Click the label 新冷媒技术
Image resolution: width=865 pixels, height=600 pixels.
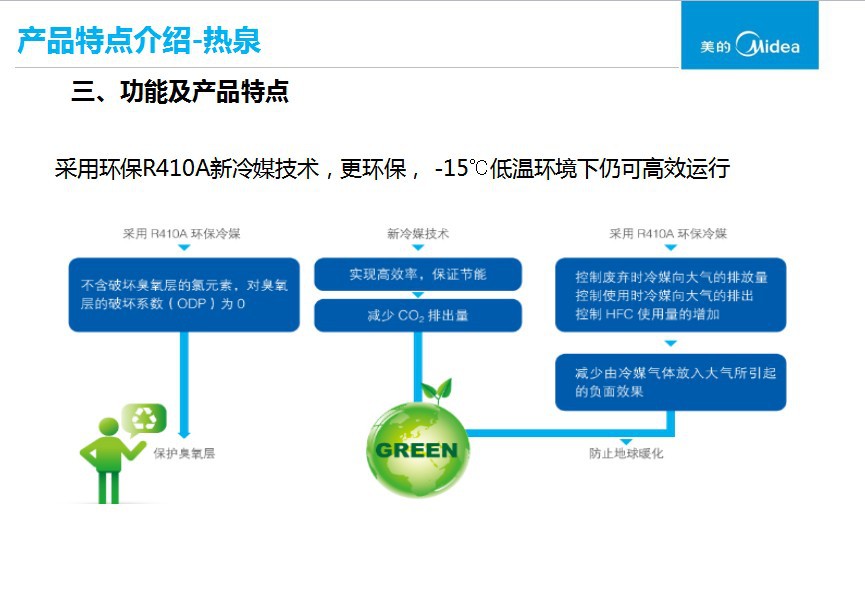point(418,234)
